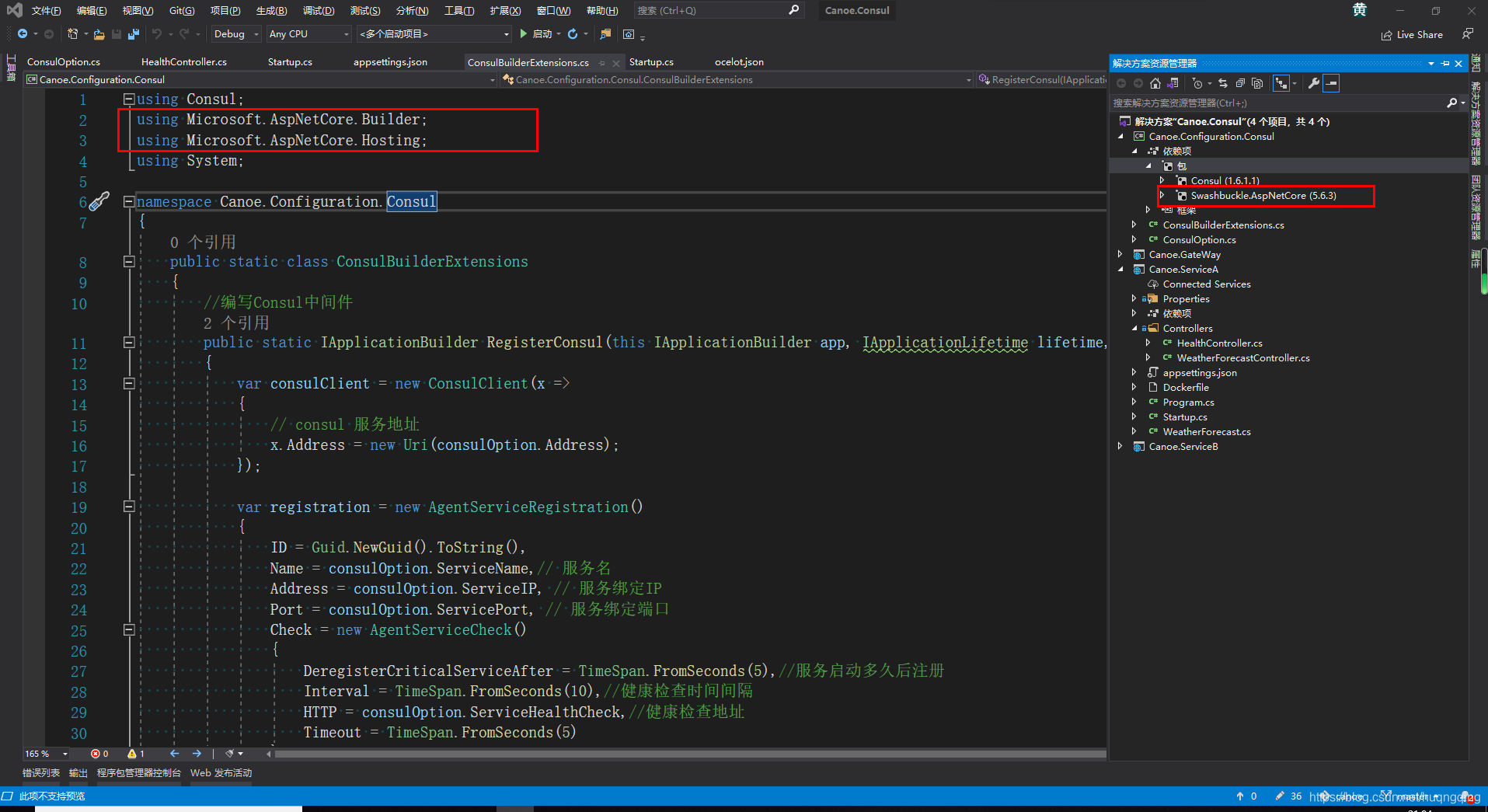Click the New Project toolbar icon
Image resolution: width=1488 pixels, height=812 pixels.
[72, 33]
